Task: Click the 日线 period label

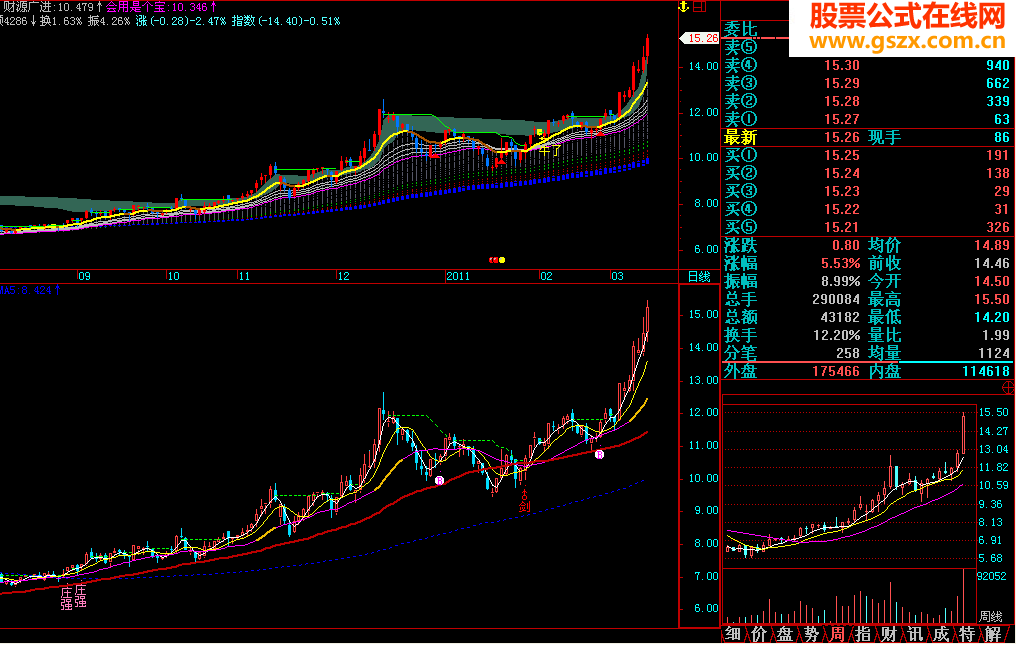Action: pos(699,277)
